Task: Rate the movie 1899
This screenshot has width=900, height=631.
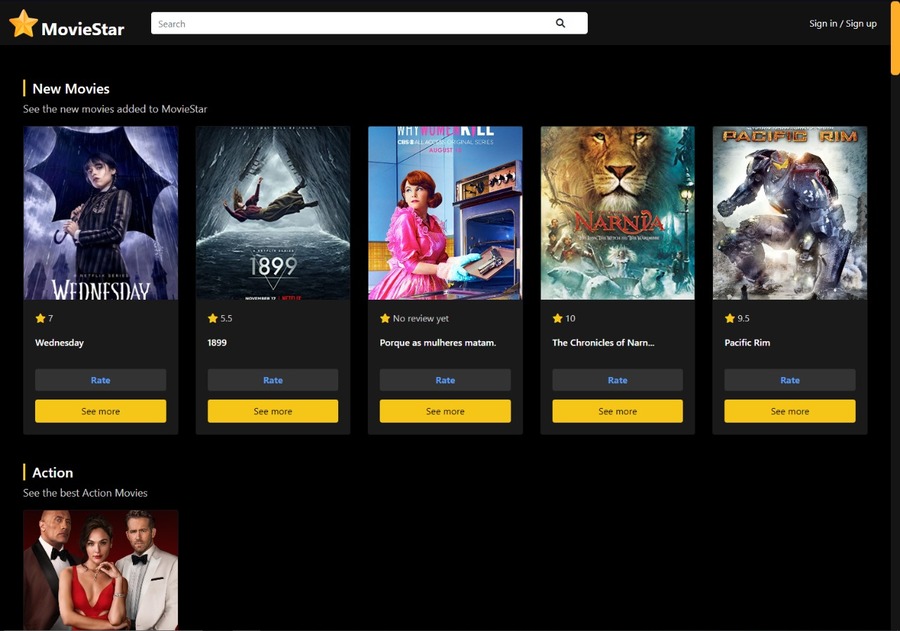Action: pyautogui.click(x=273, y=380)
